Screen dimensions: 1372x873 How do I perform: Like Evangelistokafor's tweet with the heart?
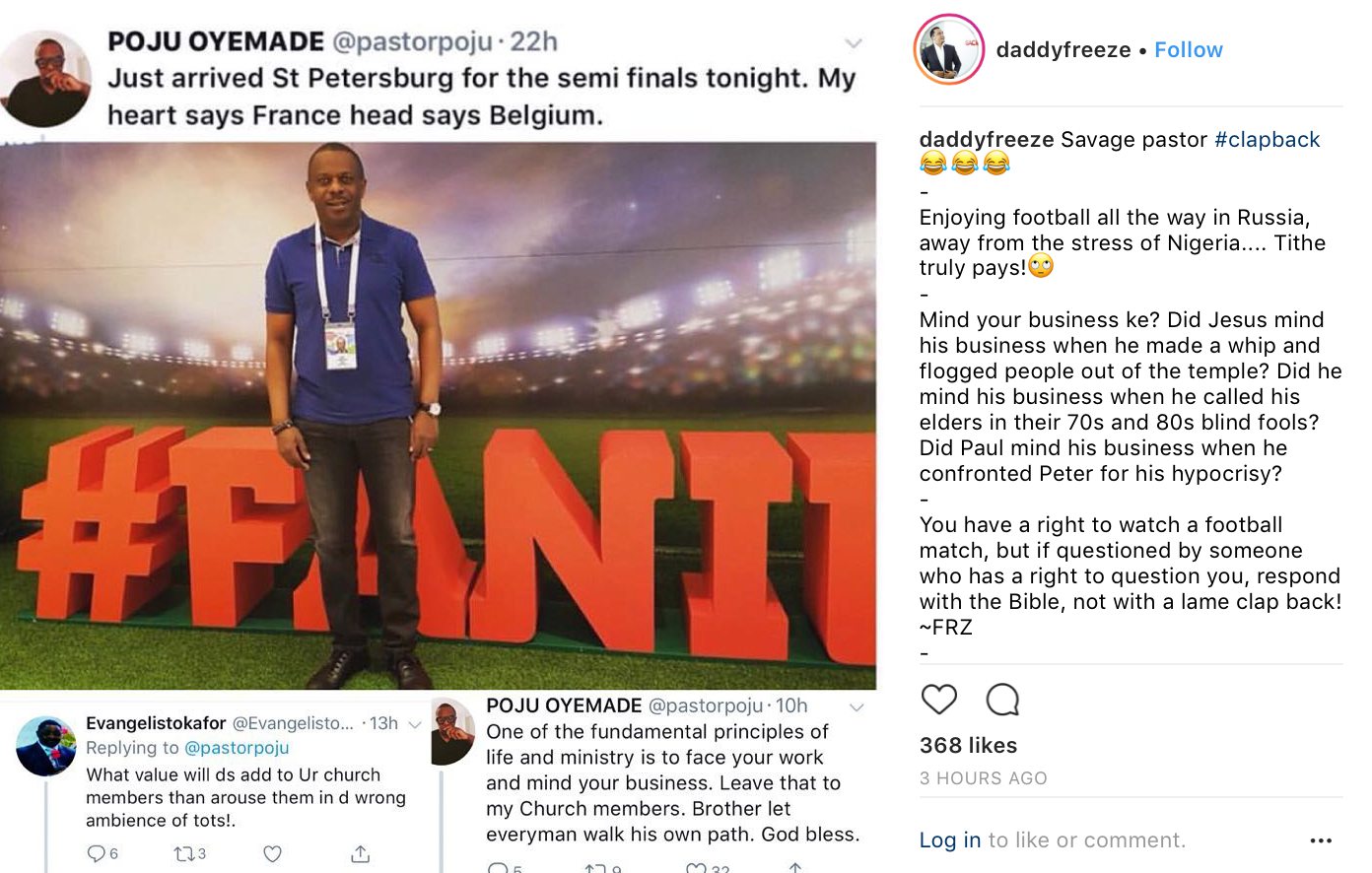click(273, 853)
